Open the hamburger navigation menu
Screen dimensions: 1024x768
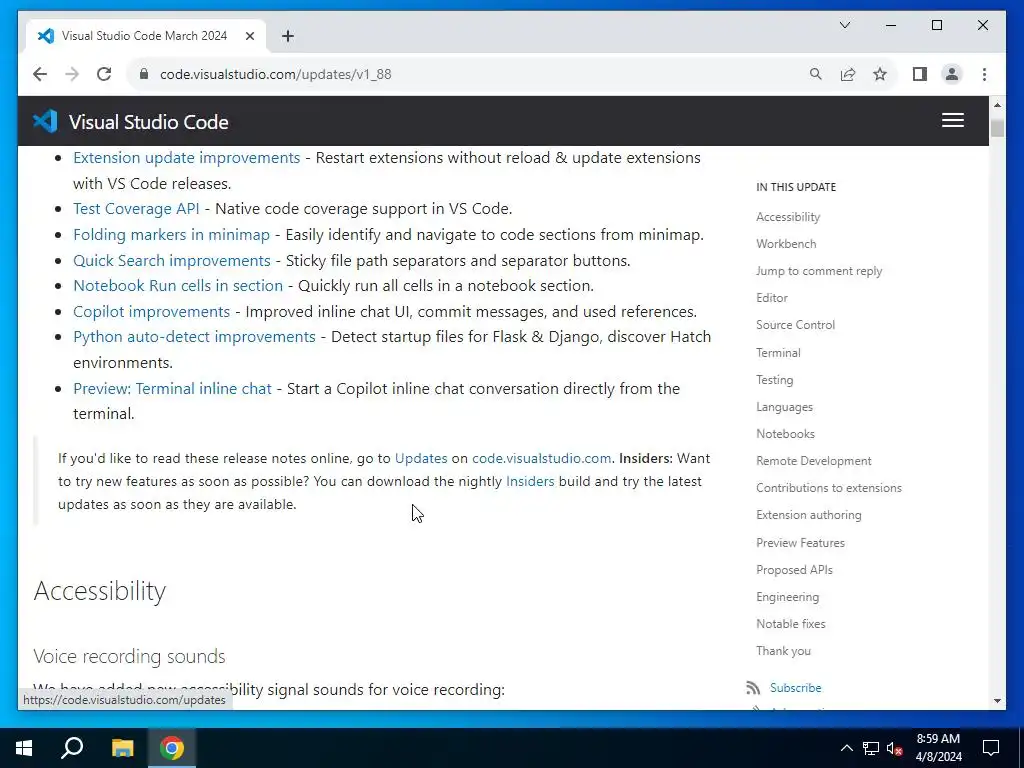(952, 120)
